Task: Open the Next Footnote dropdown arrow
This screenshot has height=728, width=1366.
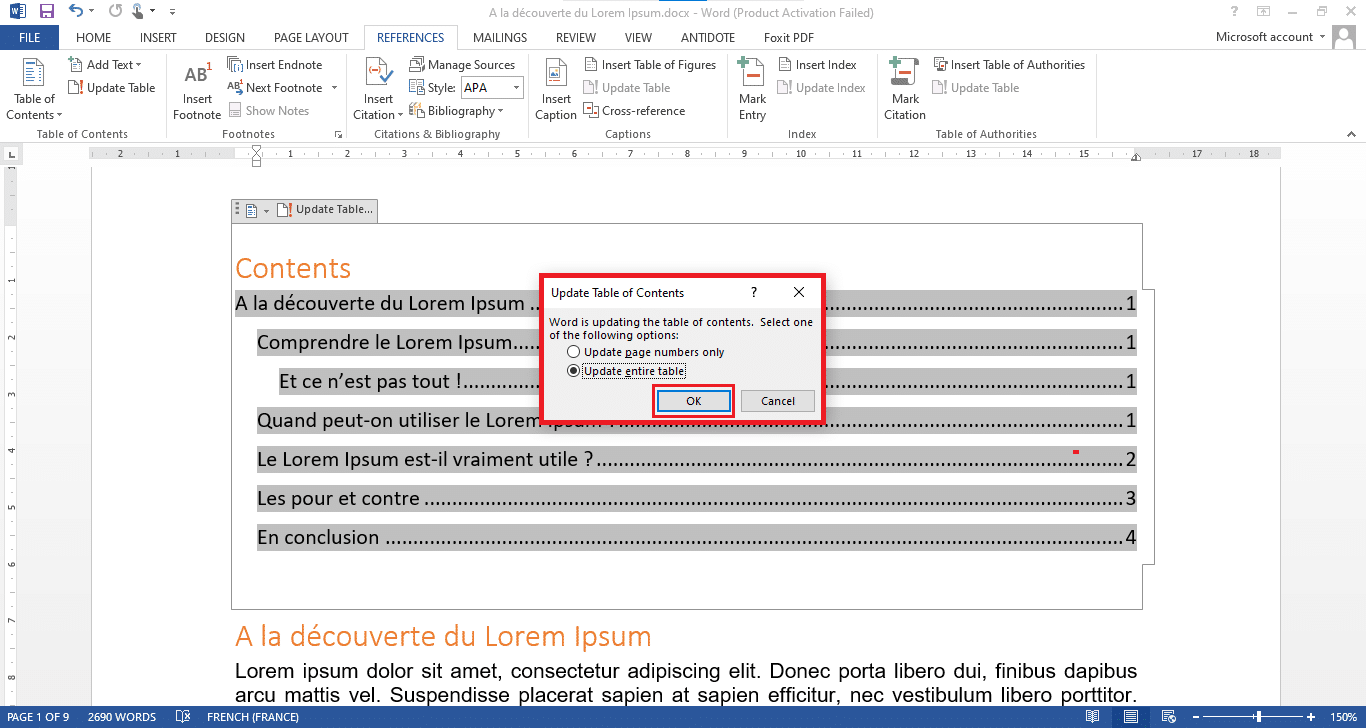Action: point(334,88)
